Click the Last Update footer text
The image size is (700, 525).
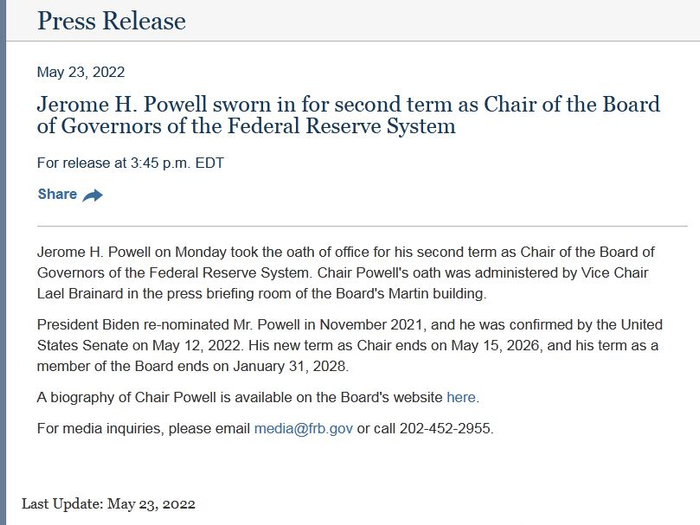pos(108,503)
